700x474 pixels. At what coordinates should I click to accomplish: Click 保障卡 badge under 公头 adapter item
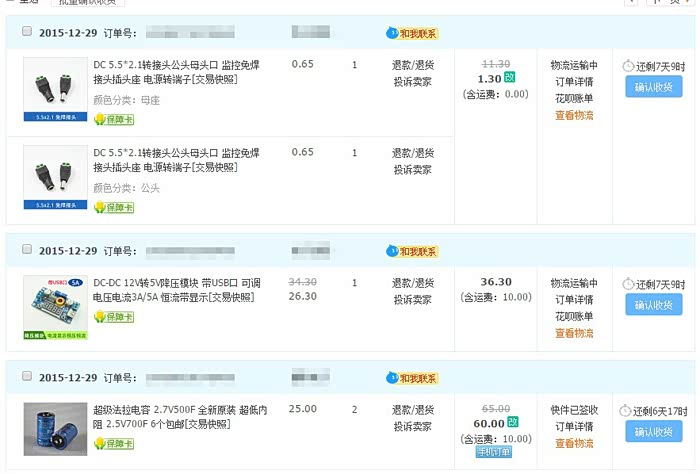(114, 207)
